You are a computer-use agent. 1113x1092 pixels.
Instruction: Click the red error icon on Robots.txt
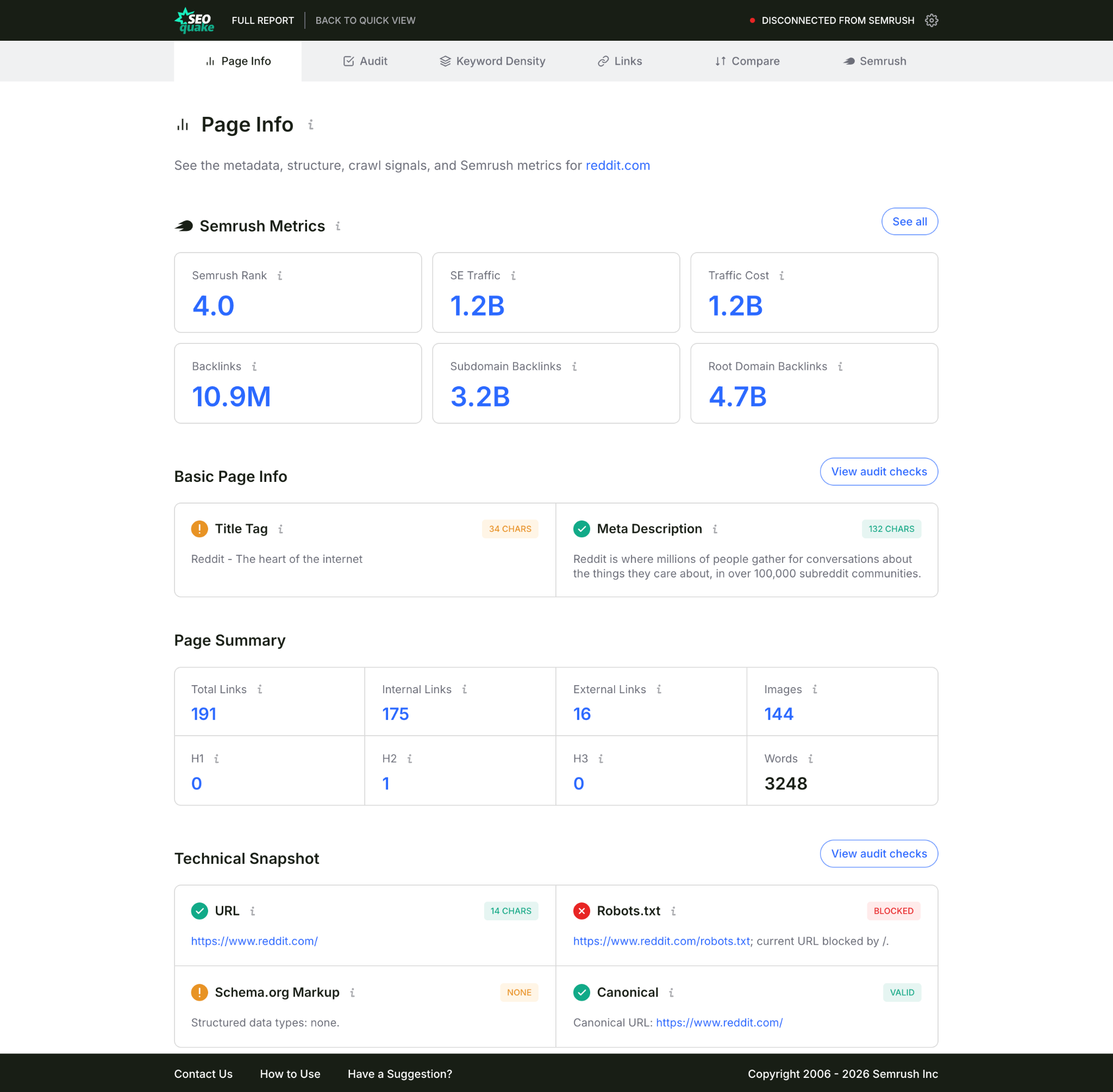point(581,911)
